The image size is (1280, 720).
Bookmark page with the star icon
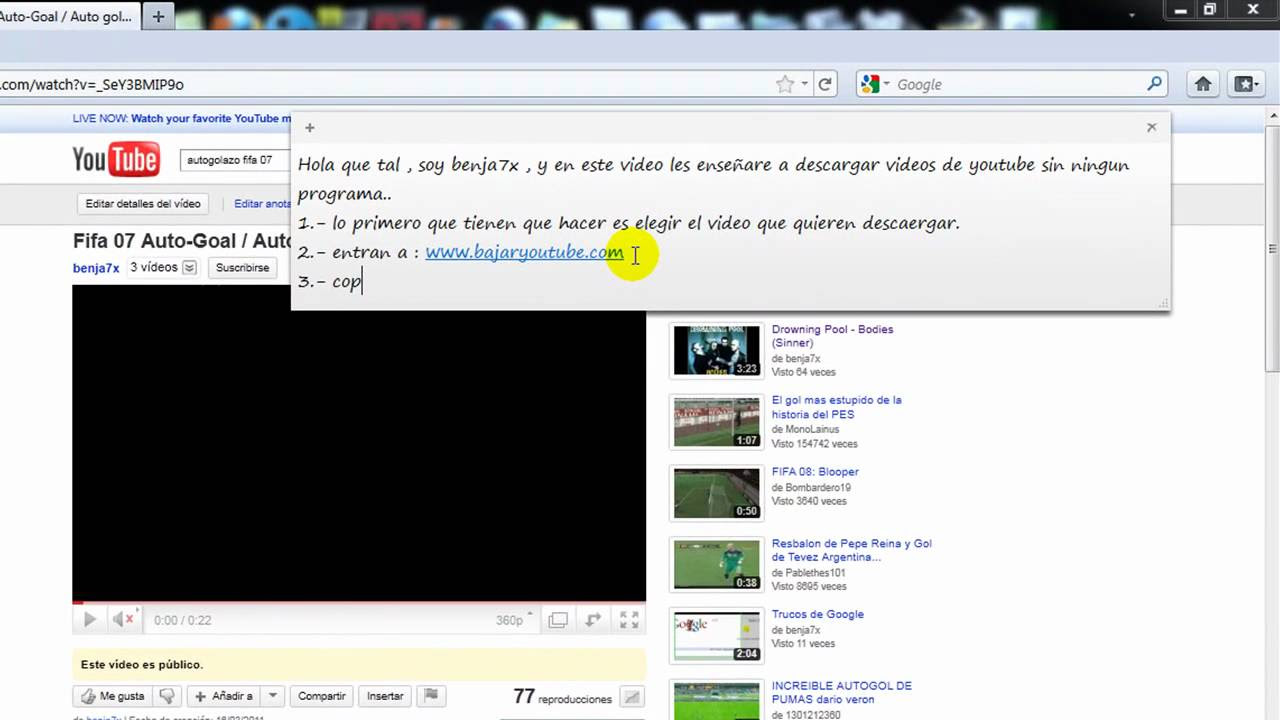[785, 85]
